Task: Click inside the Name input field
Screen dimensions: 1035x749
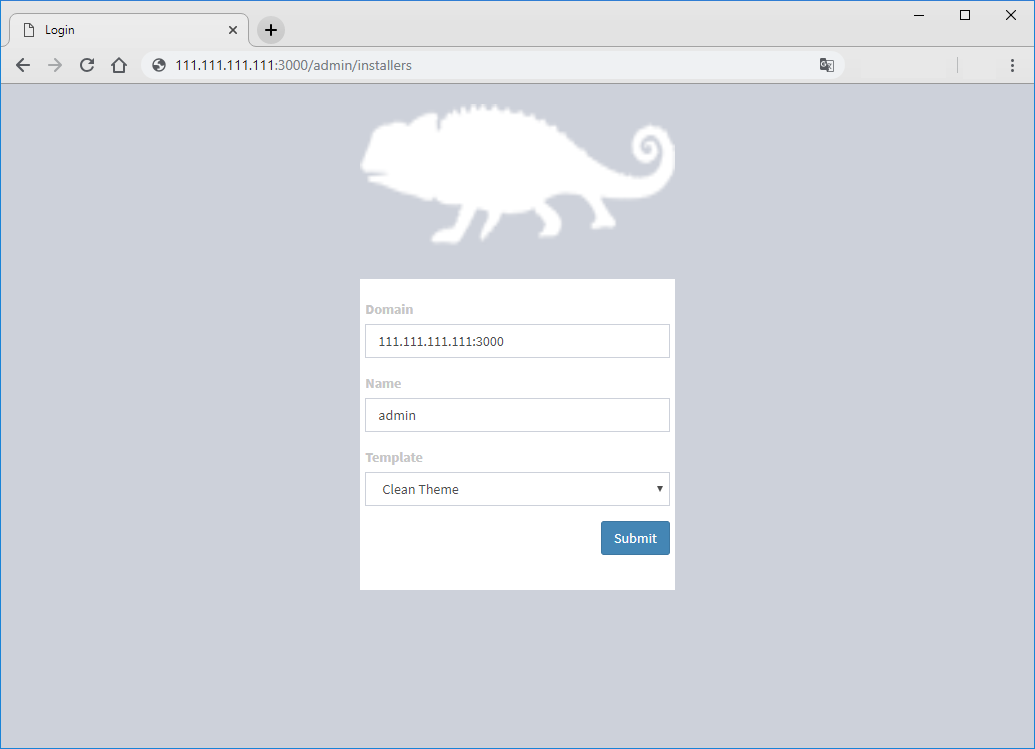Action: tap(517, 415)
